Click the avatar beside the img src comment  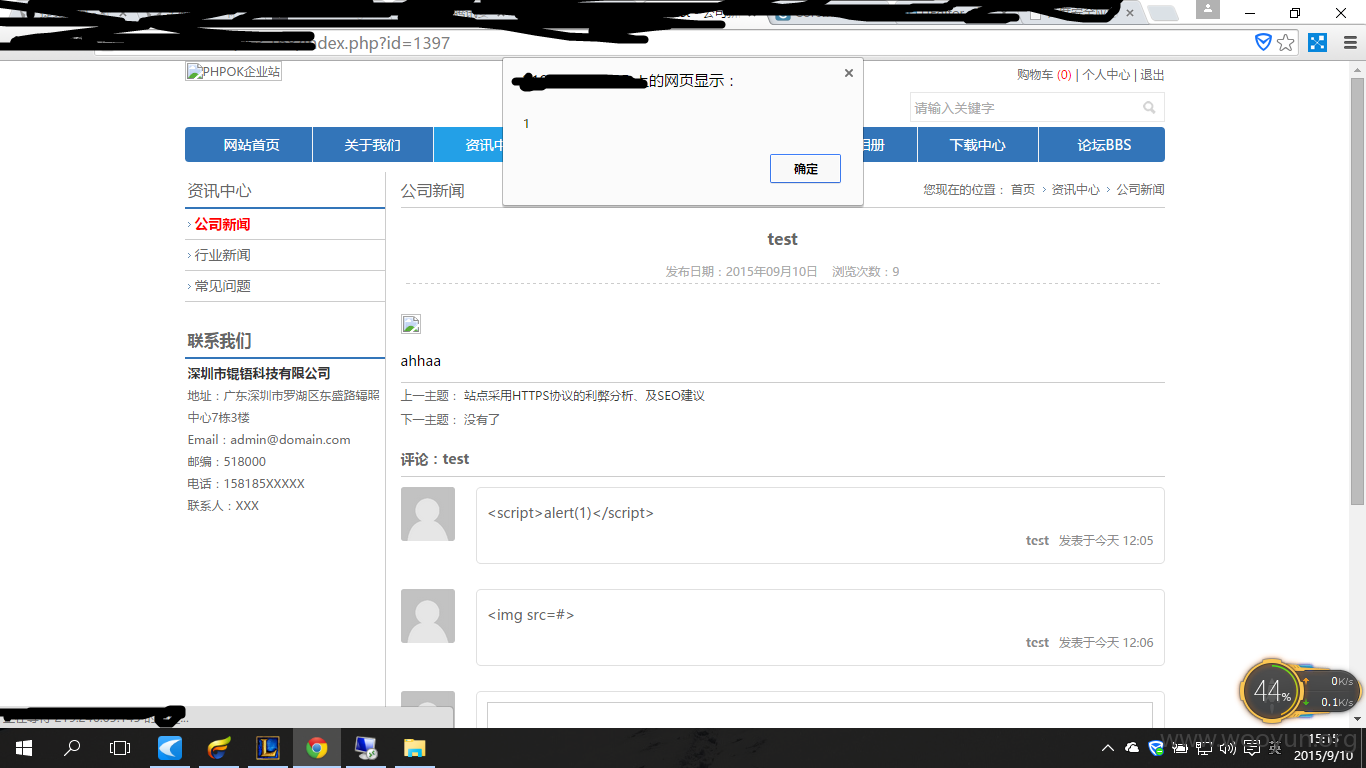coord(428,616)
